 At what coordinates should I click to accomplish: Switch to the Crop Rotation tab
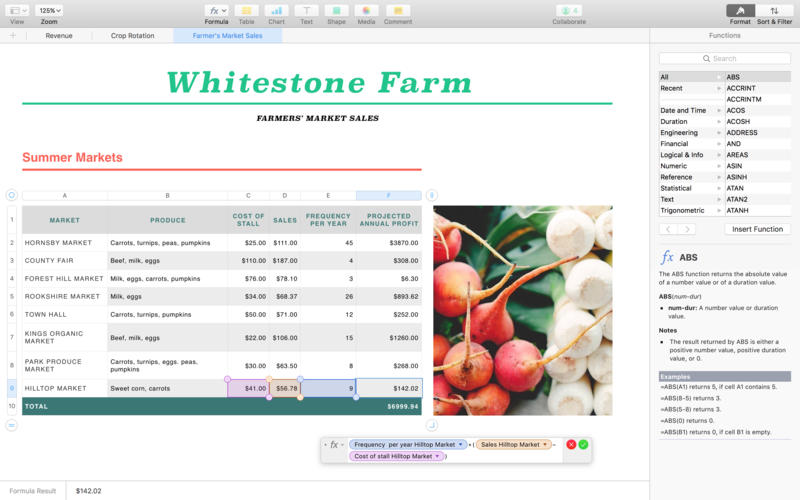point(132,35)
